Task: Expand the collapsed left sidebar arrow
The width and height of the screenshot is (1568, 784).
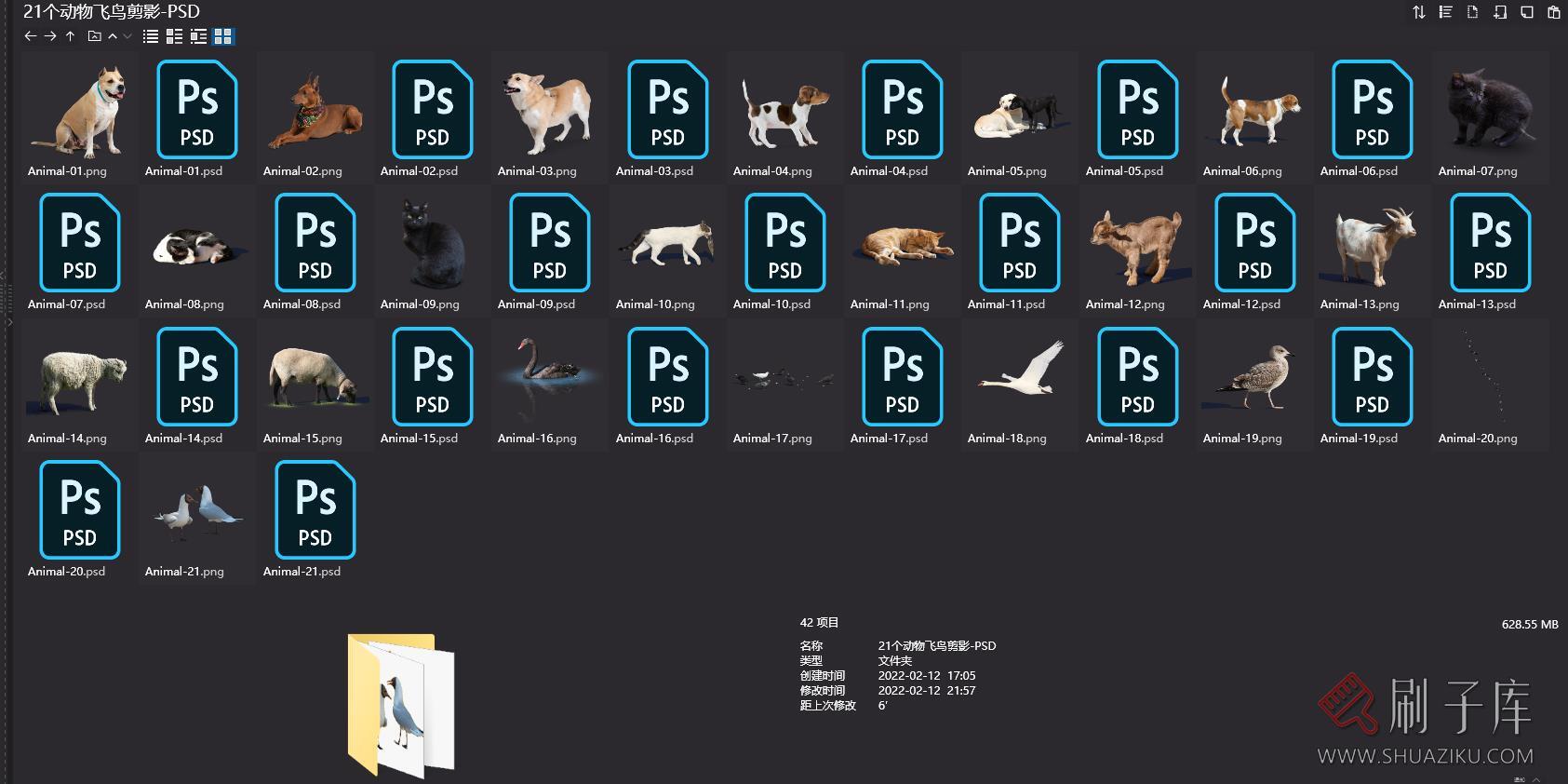Action: [8, 322]
